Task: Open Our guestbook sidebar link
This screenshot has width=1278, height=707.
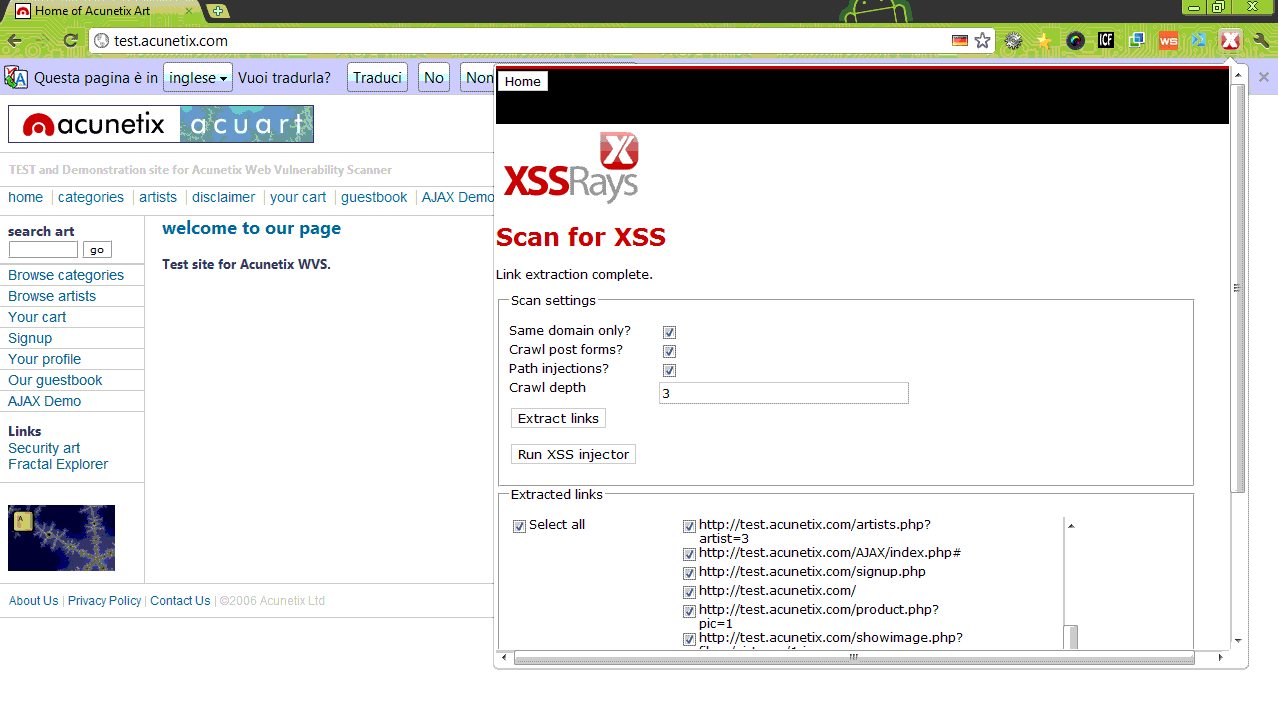Action: 55,380
